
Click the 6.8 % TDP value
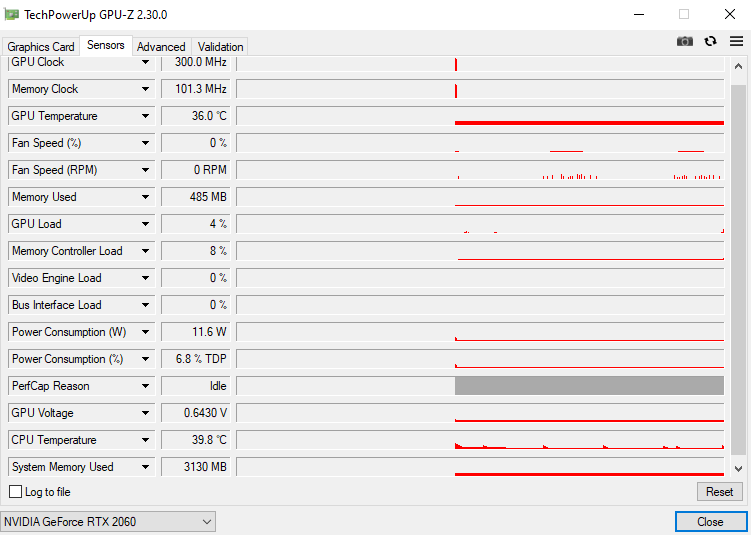(196, 359)
